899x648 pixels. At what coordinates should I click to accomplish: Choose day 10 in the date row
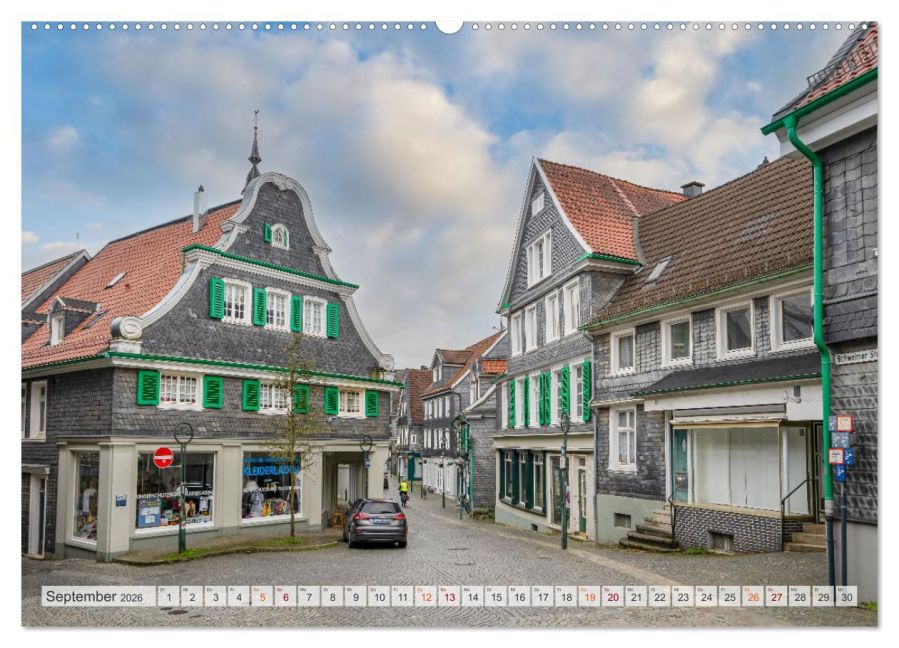[378, 597]
